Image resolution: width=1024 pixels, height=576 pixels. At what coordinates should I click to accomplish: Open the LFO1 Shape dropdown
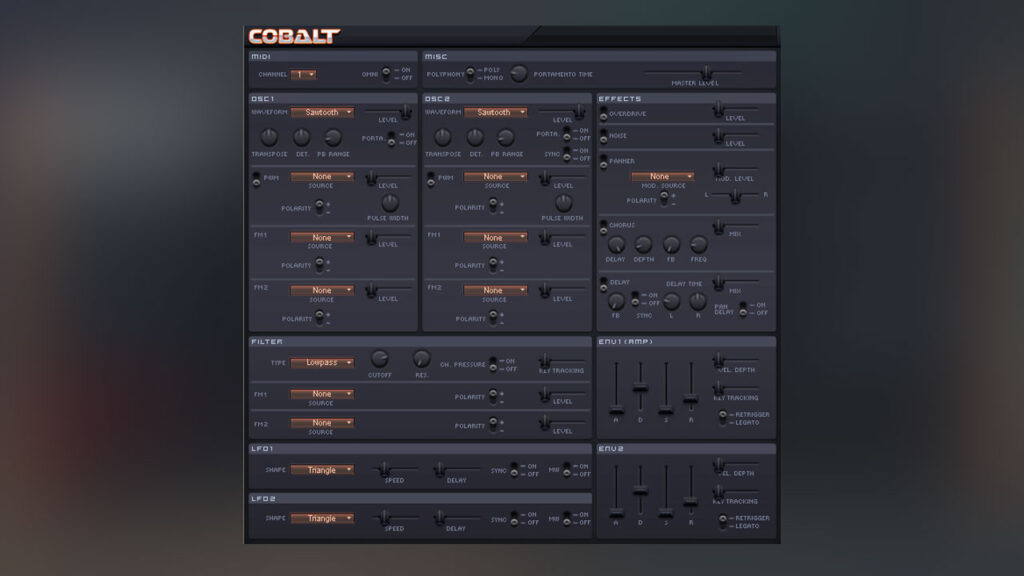point(322,469)
